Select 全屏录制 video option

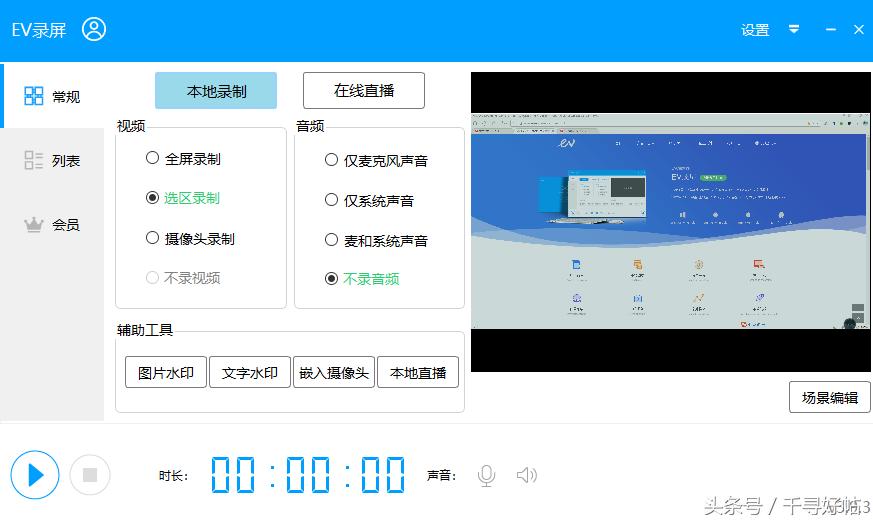click(x=183, y=159)
